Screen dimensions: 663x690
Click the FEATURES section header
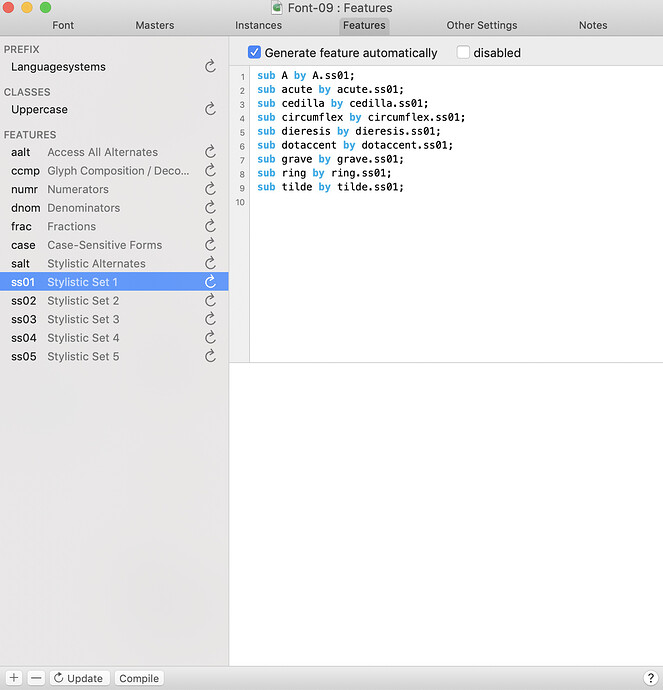(30, 135)
